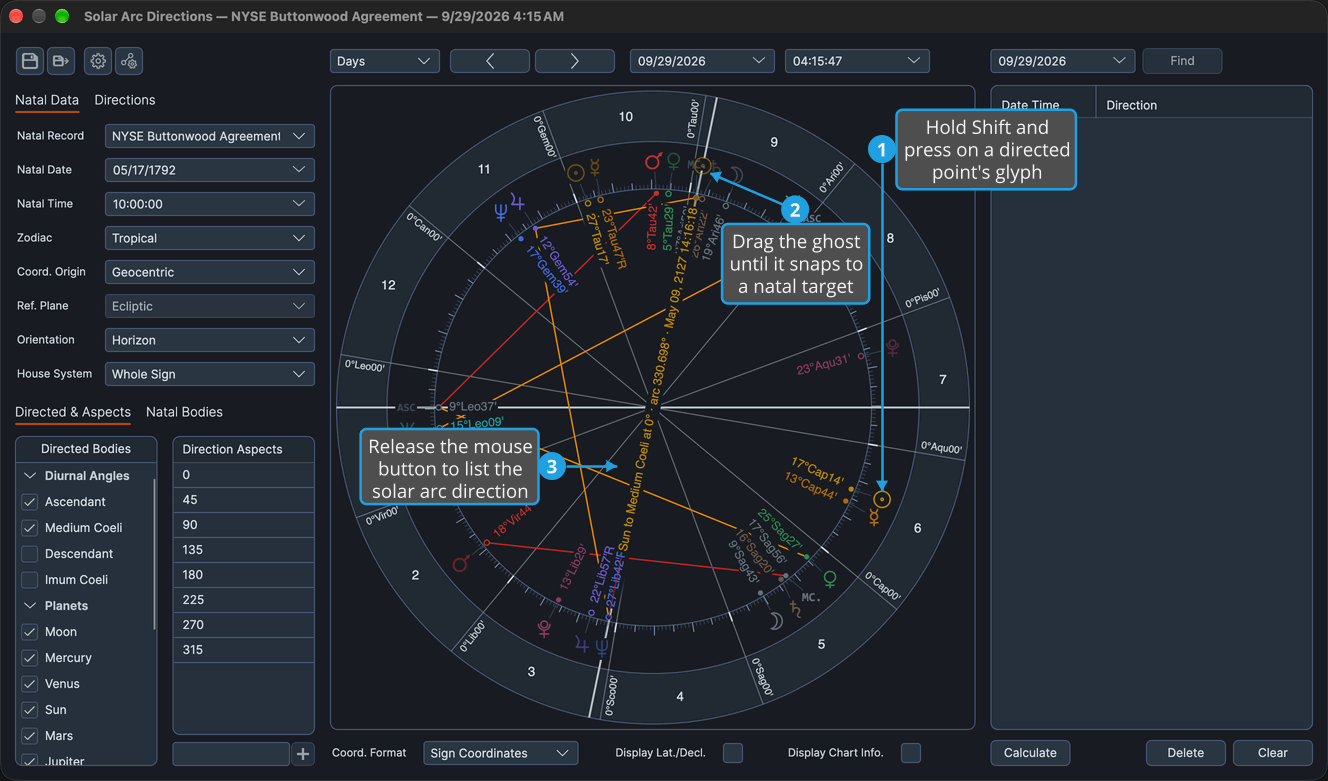Switch to the Natal Bodies tab
Screen dimensions: 1328x781
(x=184, y=412)
